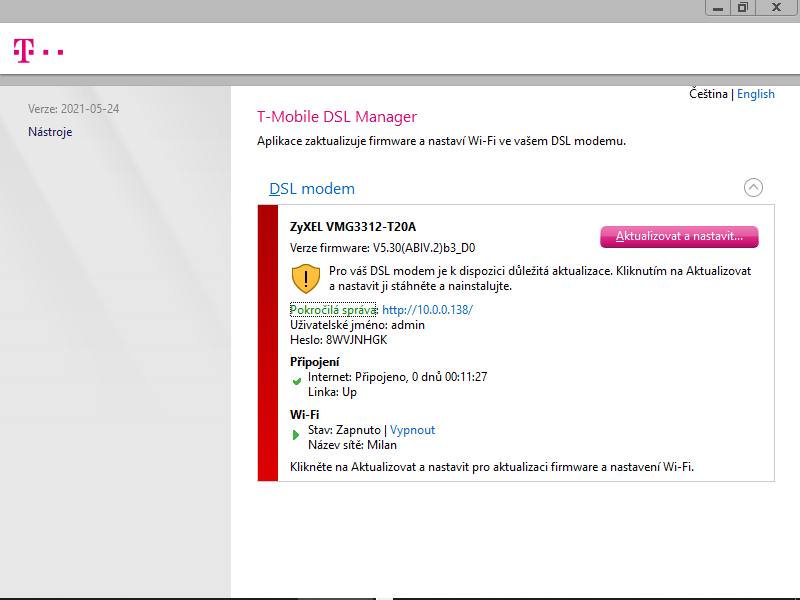Click Uživatelské jméno: admin line
The width and height of the screenshot is (800, 600).
[x=357, y=325]
